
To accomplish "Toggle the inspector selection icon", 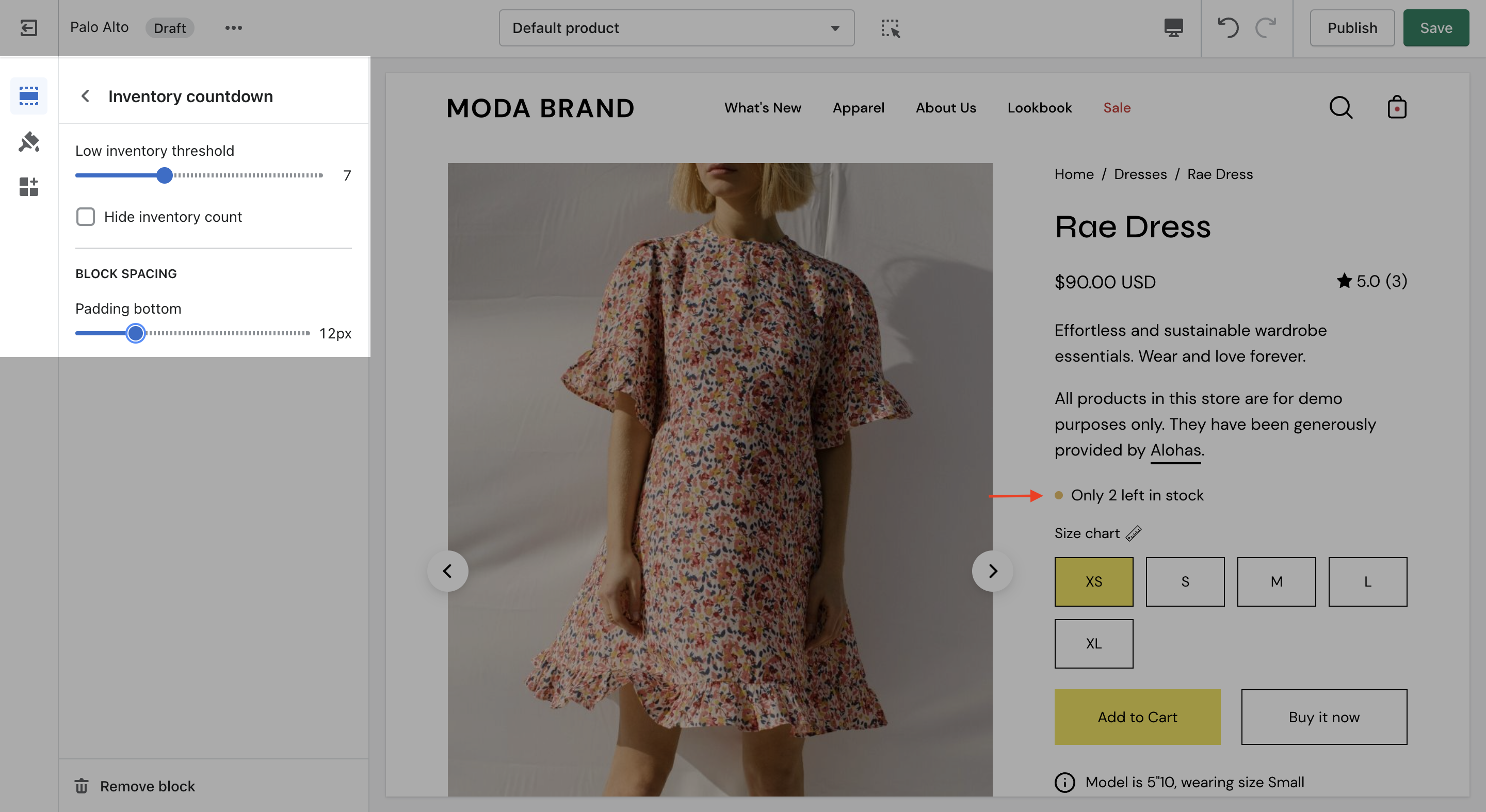I will pyautogui.click(x=890, y=28).
